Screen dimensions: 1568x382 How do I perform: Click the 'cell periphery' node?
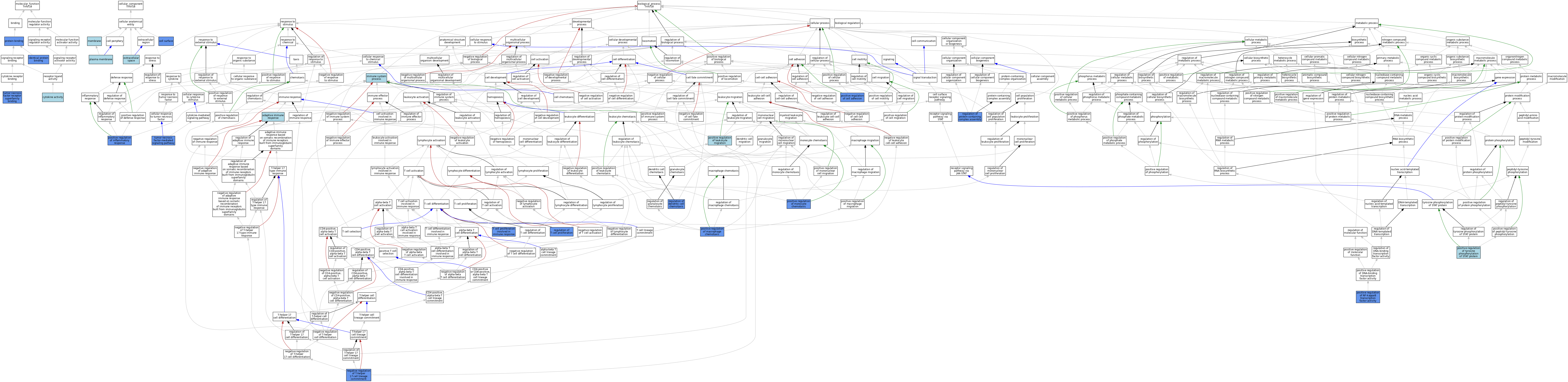click(x=114, y=41)
